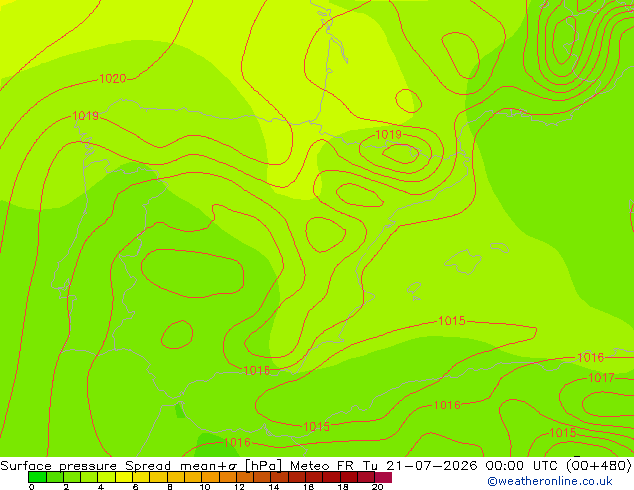Click the legend value label "20"
Image resolution: width=634 pixels, height=490 pixels.
click(377, 487)
